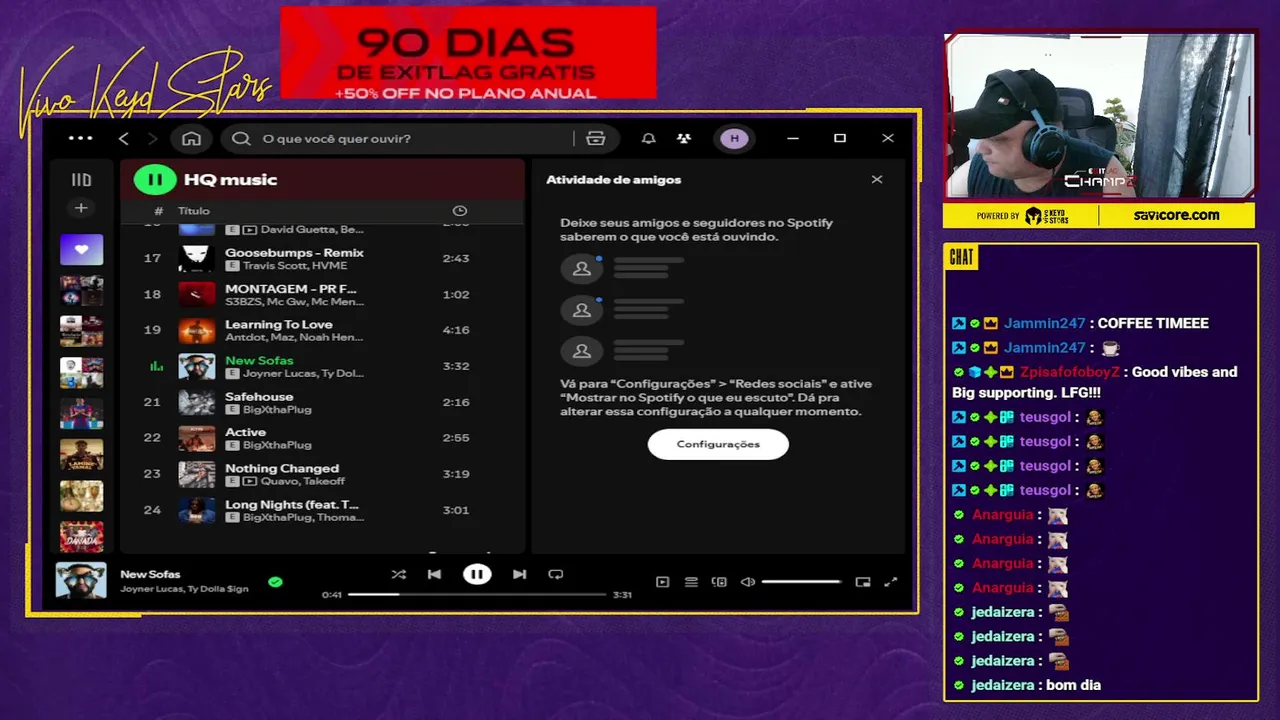
Task: Open artist link Travis Scott, HVME
Action: pyautogui.click(x=295, y=266)
